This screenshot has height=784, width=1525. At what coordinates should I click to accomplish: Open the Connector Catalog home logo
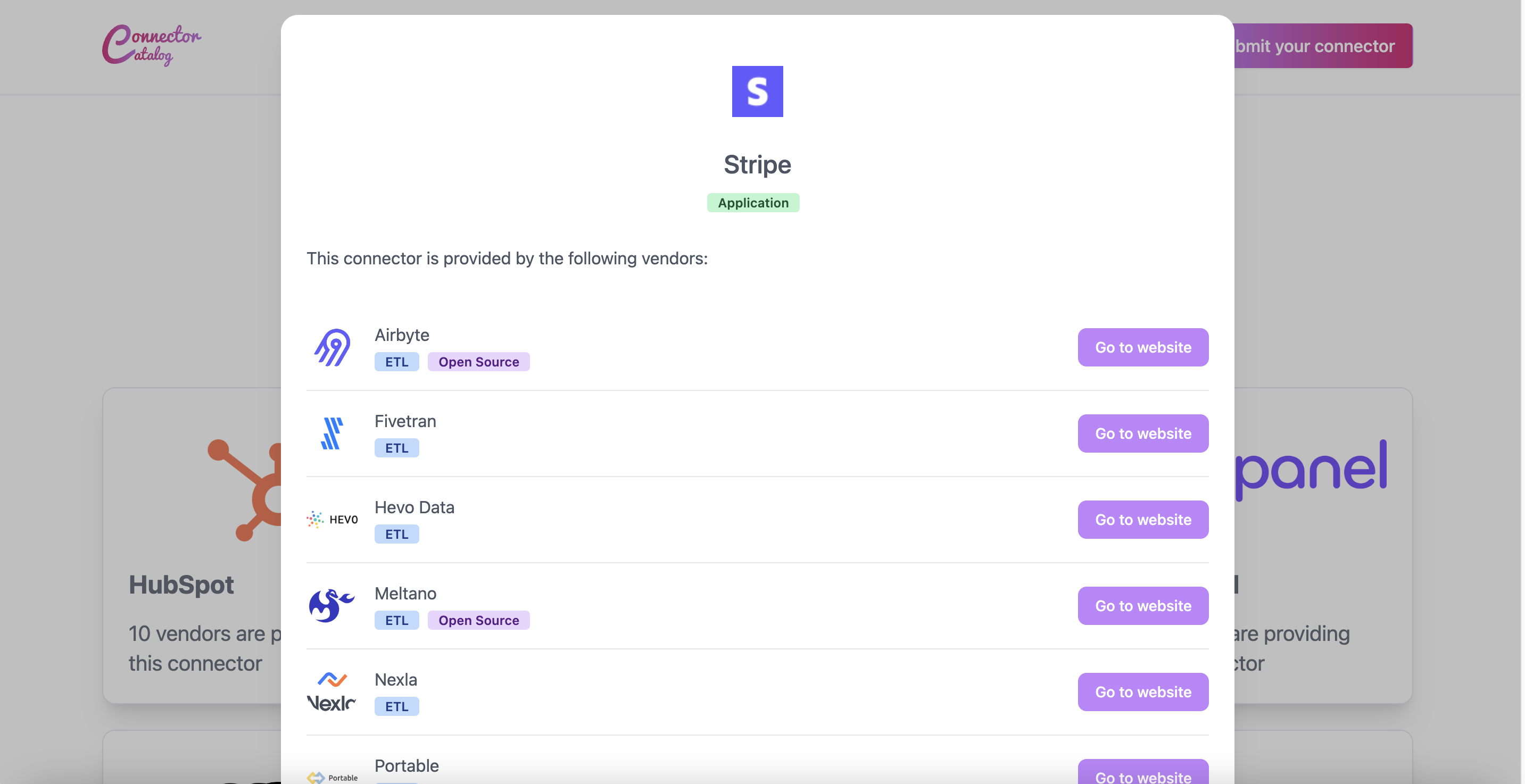point(152,46)
